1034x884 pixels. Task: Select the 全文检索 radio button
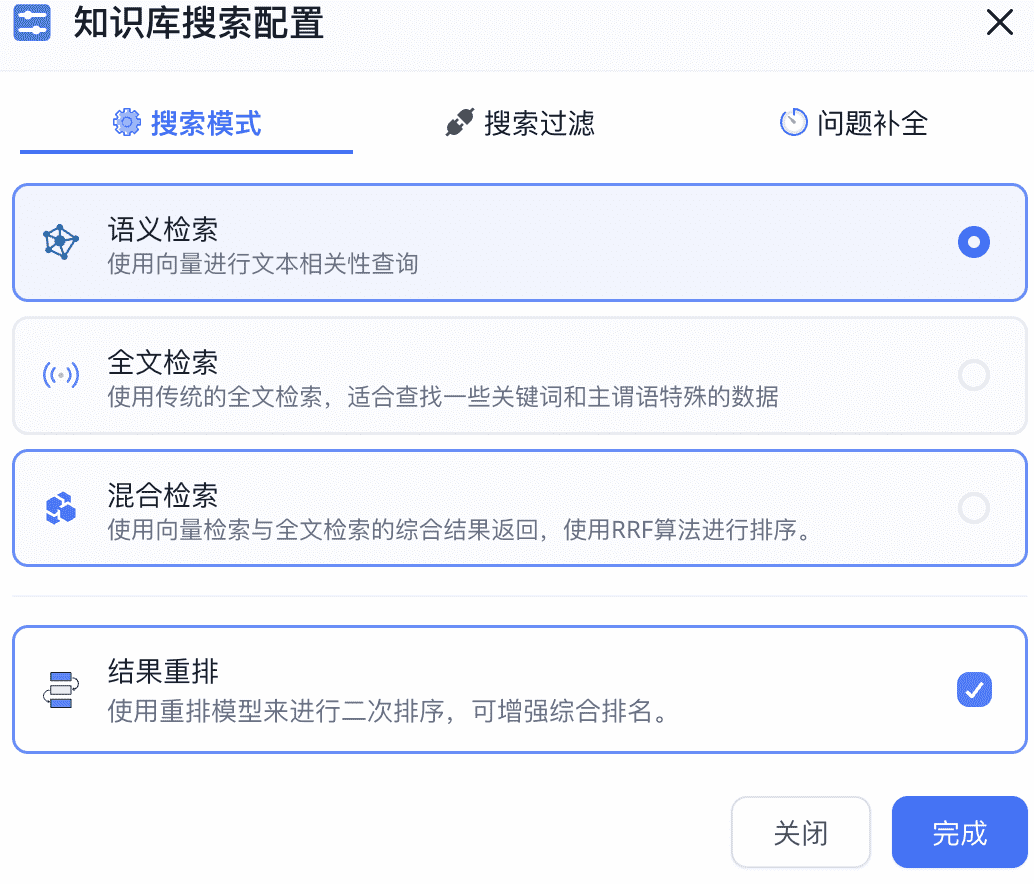tap(973, 375)
